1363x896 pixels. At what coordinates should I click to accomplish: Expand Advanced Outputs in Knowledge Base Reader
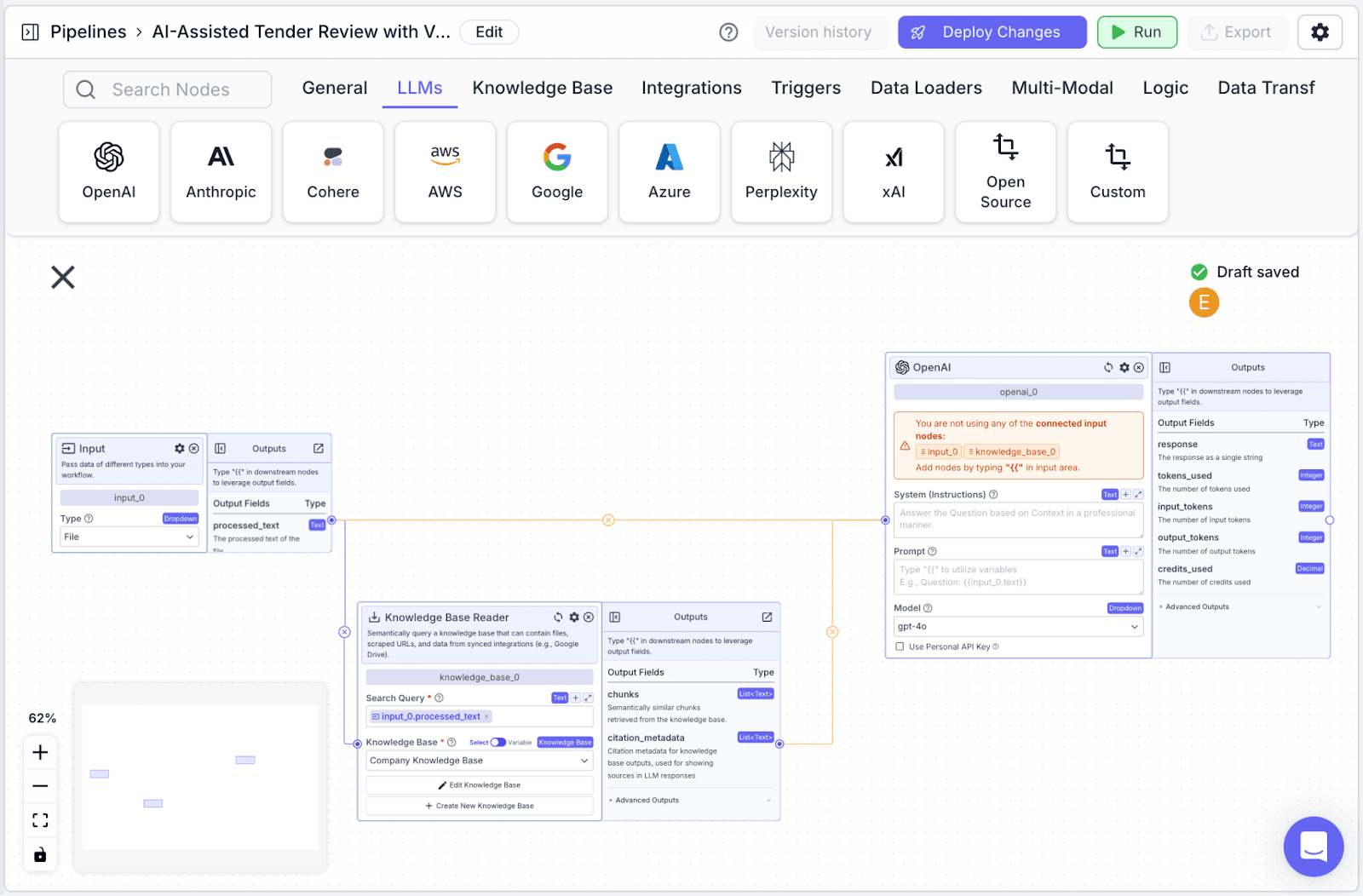(691, 800)
